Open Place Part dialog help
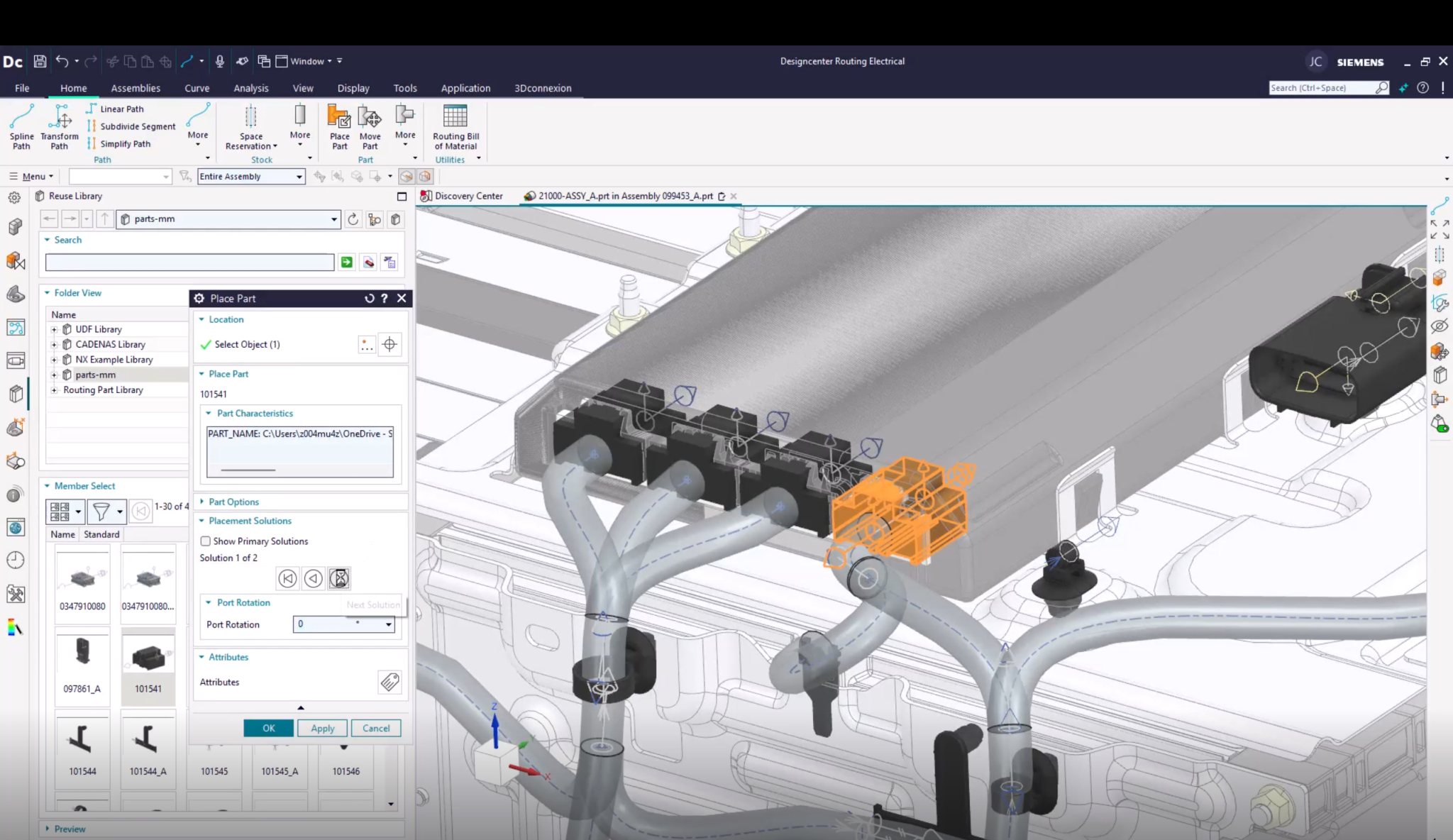 (x=385, y=299)
